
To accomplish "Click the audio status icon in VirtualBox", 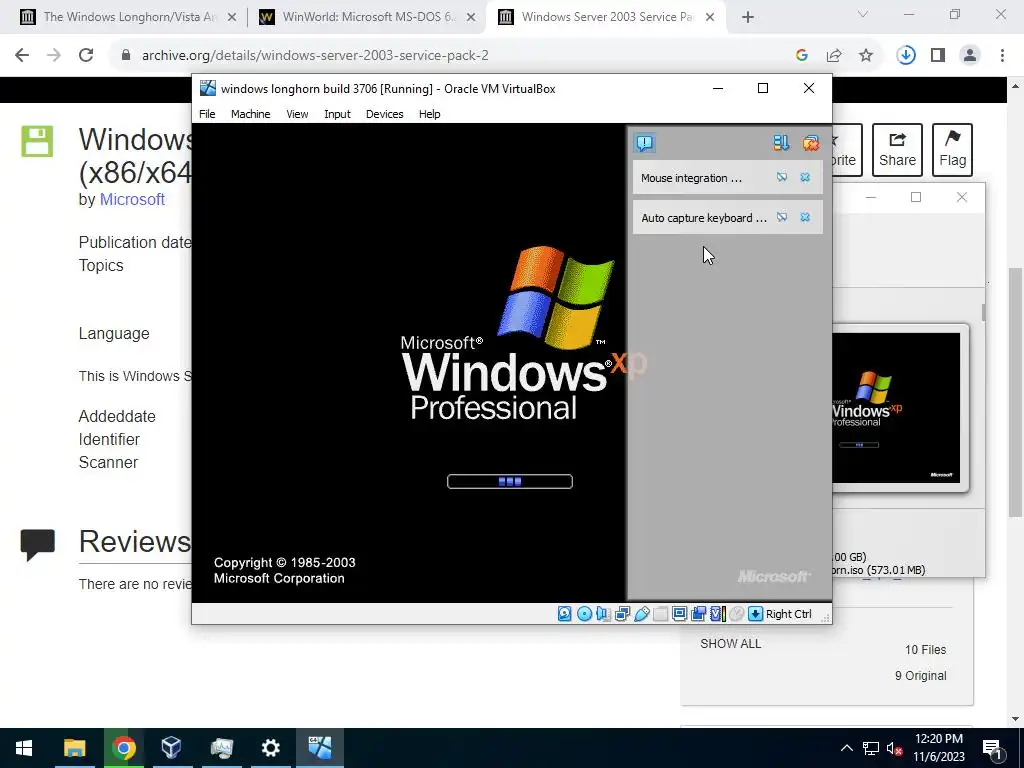I will click(x=603, y=614).
